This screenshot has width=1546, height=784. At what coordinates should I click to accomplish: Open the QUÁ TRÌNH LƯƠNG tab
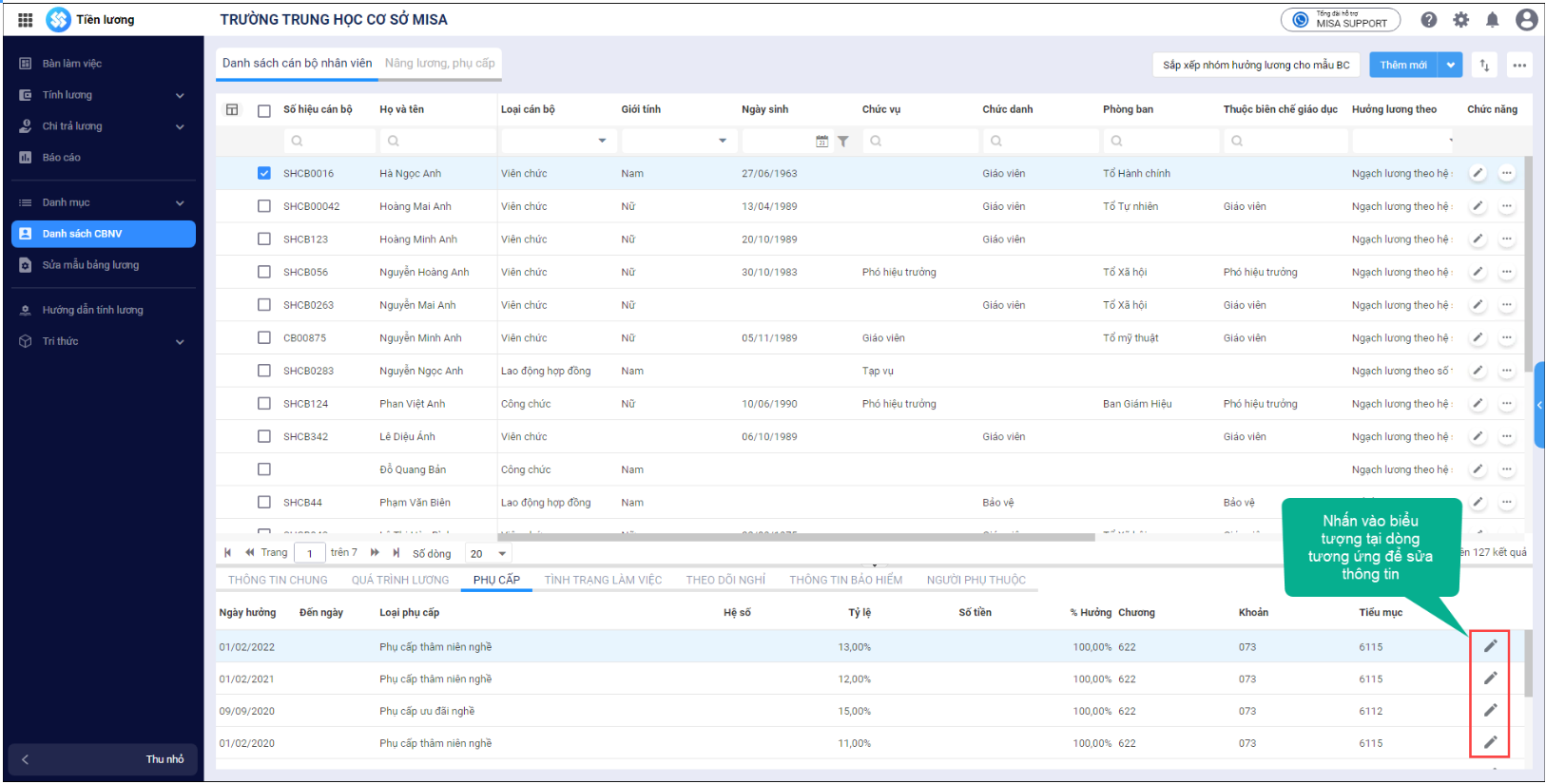click(x=399, y=580)
